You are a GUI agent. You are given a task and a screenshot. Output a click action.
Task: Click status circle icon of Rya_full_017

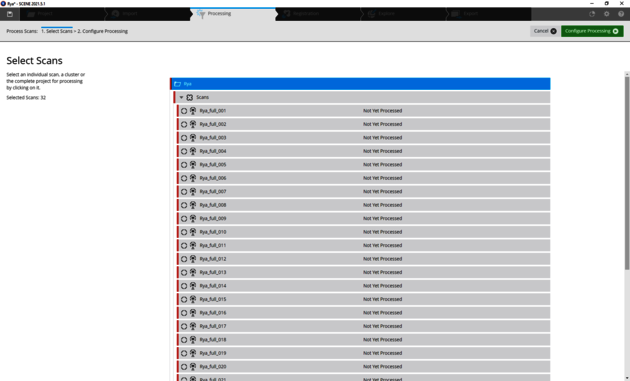(x=184, y=326)
